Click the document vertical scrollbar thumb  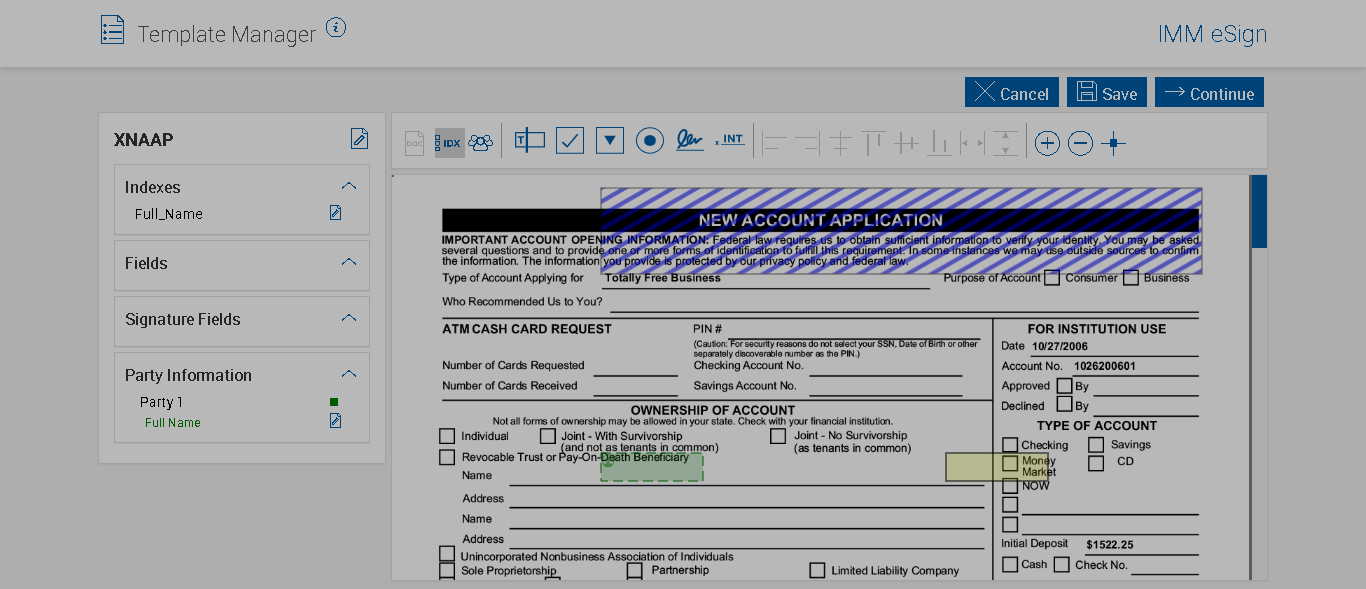click(1259, 212)
